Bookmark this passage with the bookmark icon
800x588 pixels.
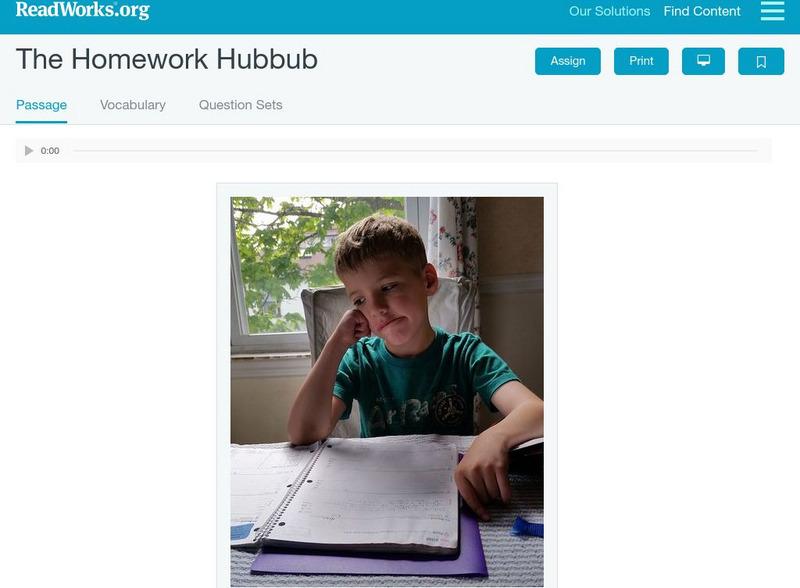761,61
